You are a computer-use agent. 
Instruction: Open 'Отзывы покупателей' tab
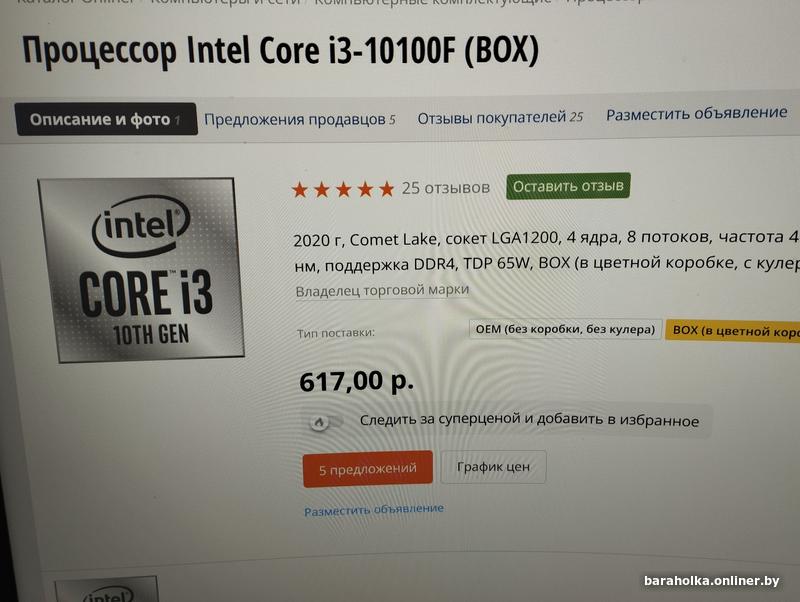(500, 118)
